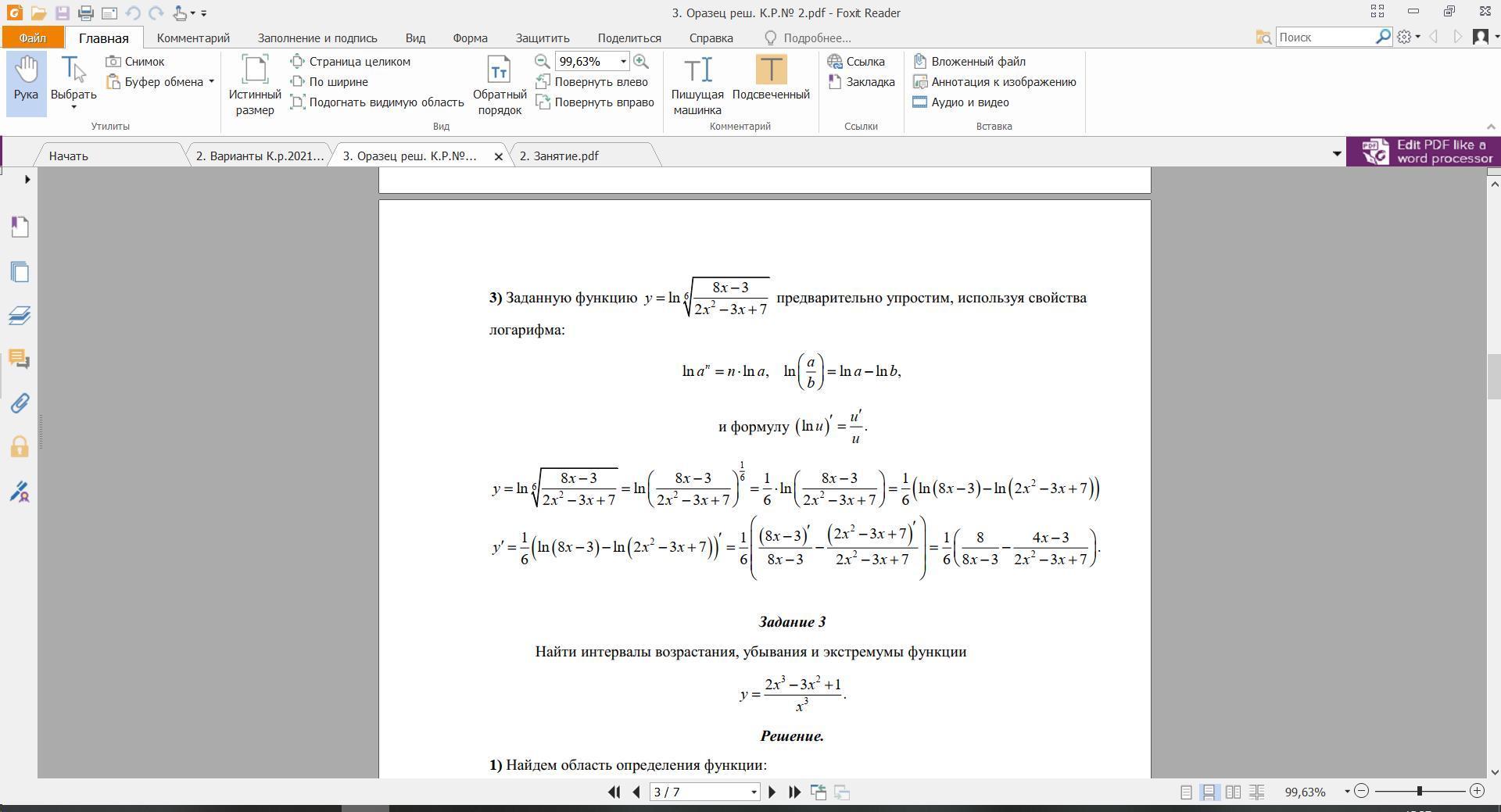Go to the last page
1501x812 pixels.
(794, 792)
